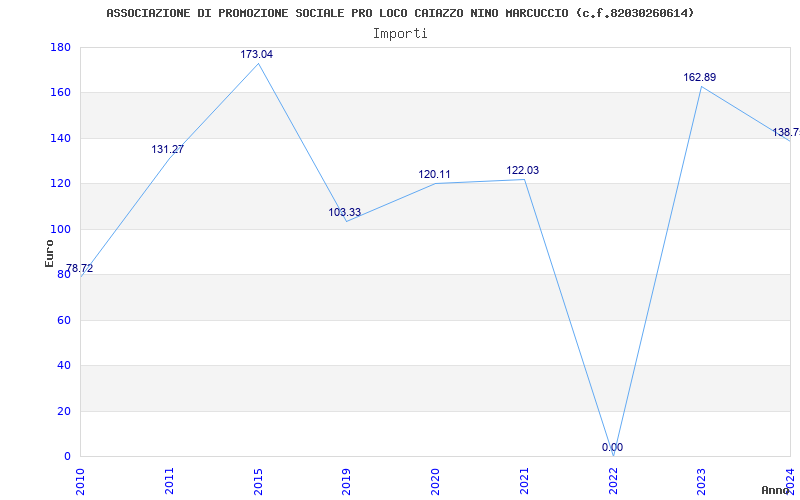This screenshot has width=800, height=500.
Task: Click the 0 y-axis tick label
Action: click(67, 457)
